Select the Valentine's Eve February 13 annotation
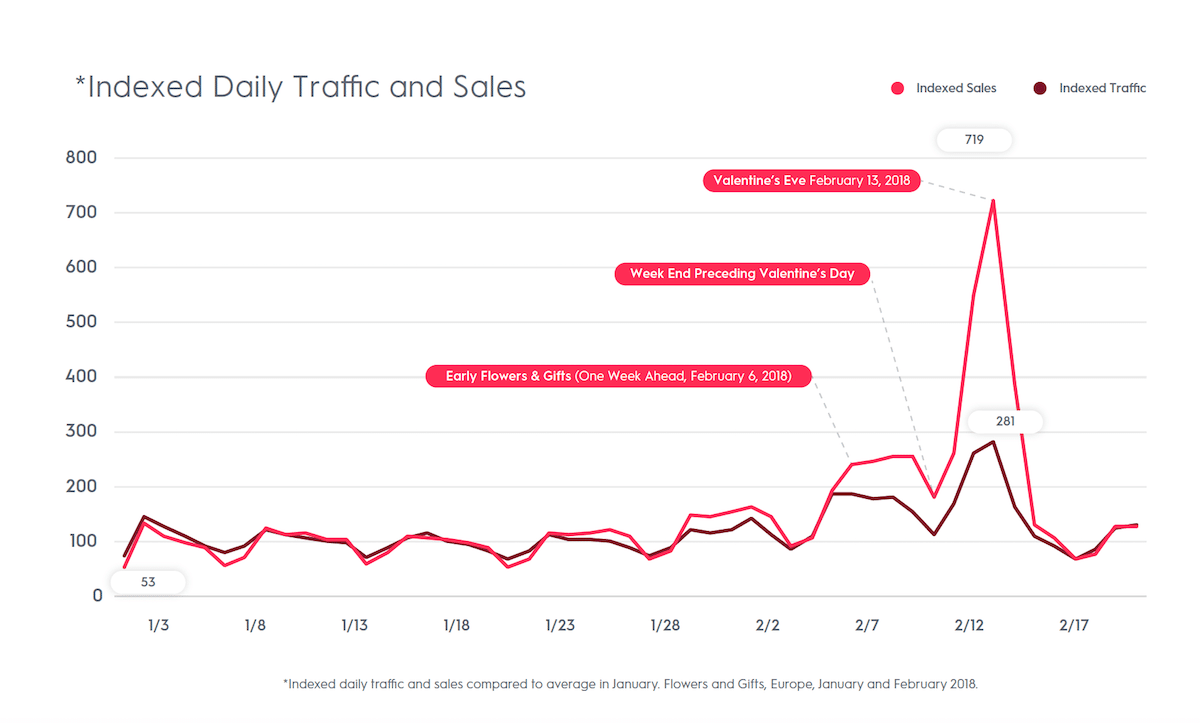Screen dimensions: 1200x723 point(811,181)
